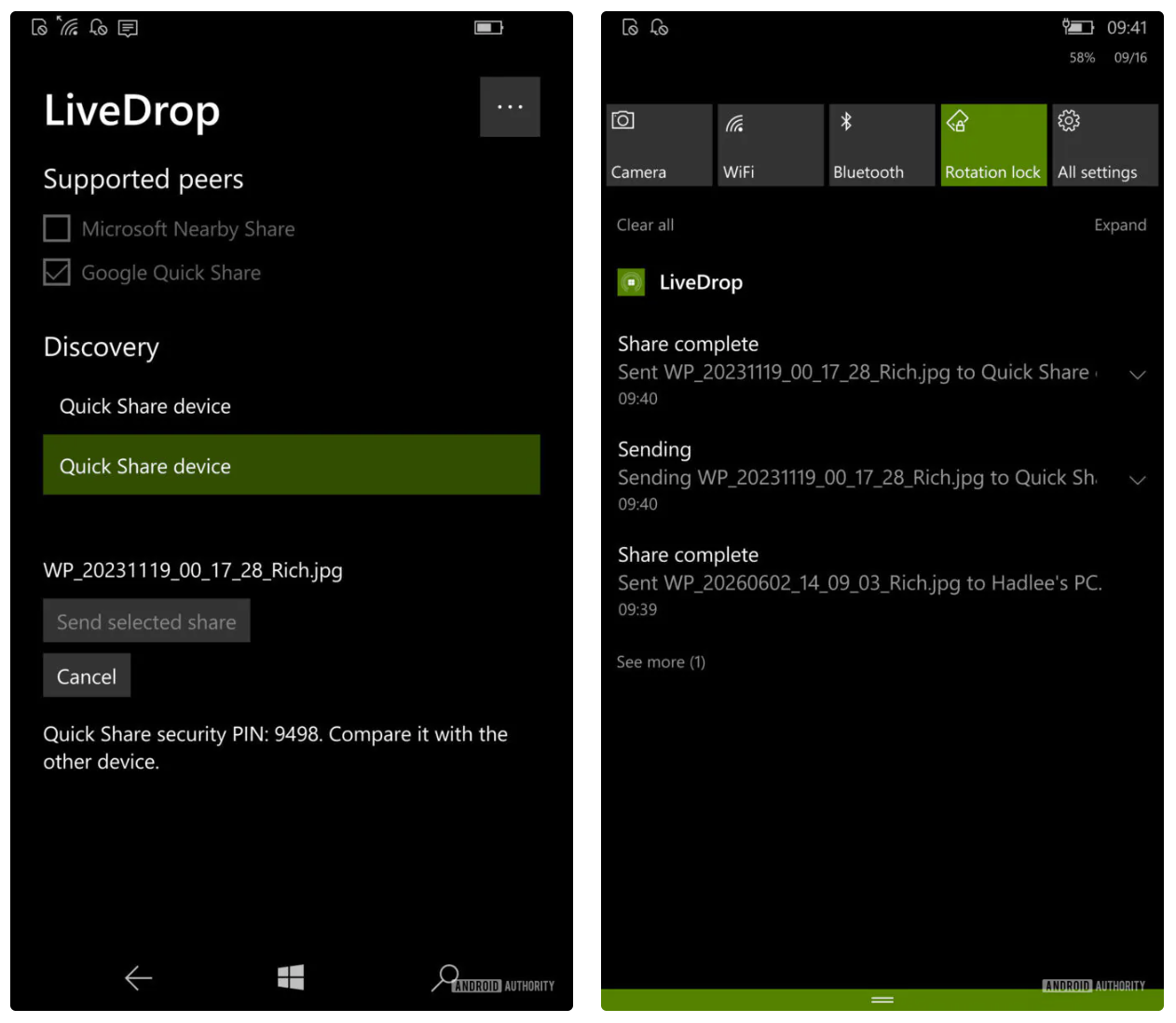Click the Sending WP_20231119 notification text

pos(856,477)
